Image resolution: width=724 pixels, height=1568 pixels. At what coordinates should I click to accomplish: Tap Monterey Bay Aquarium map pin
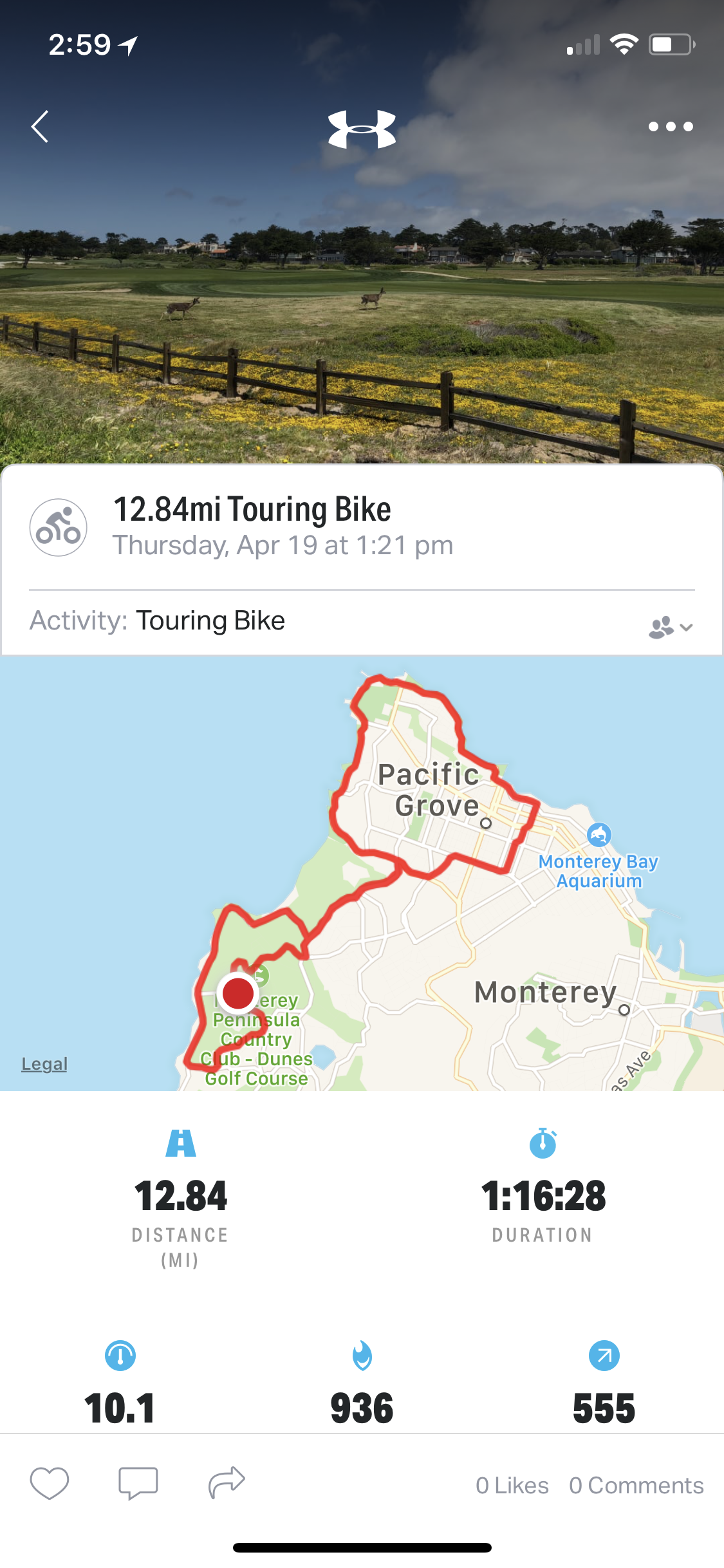(x=599, y=835)
